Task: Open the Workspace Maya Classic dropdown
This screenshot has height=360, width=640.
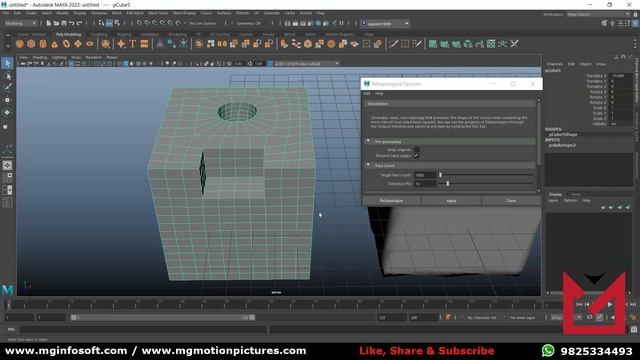Action: tap(598, 14)
